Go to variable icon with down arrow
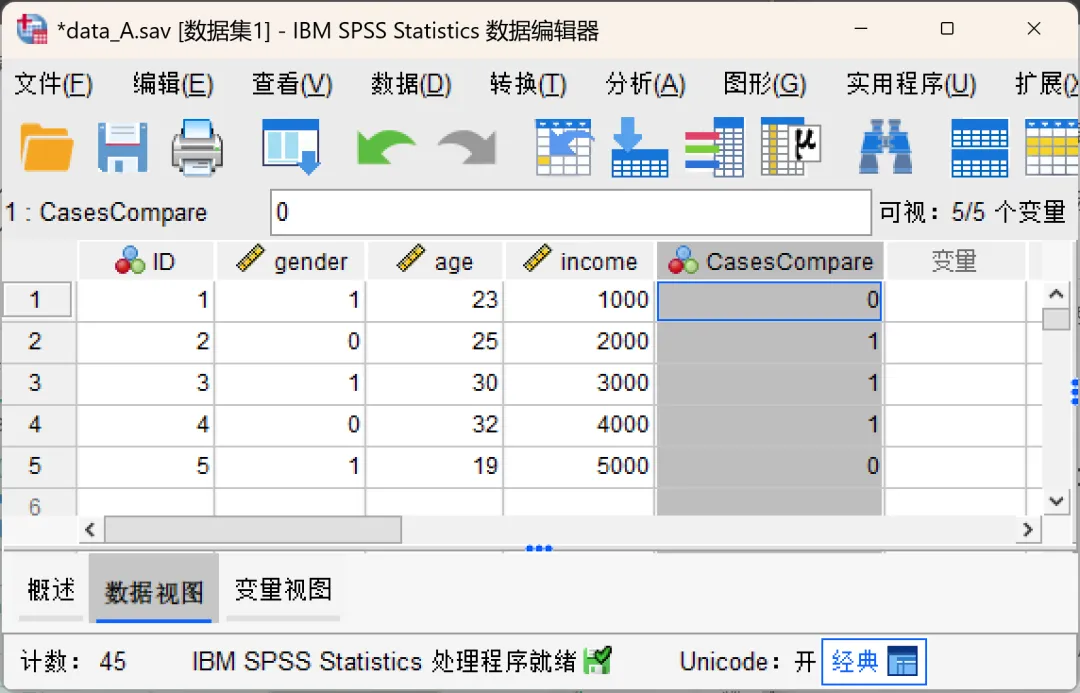1080x693 pixels. tap(639, 147)
